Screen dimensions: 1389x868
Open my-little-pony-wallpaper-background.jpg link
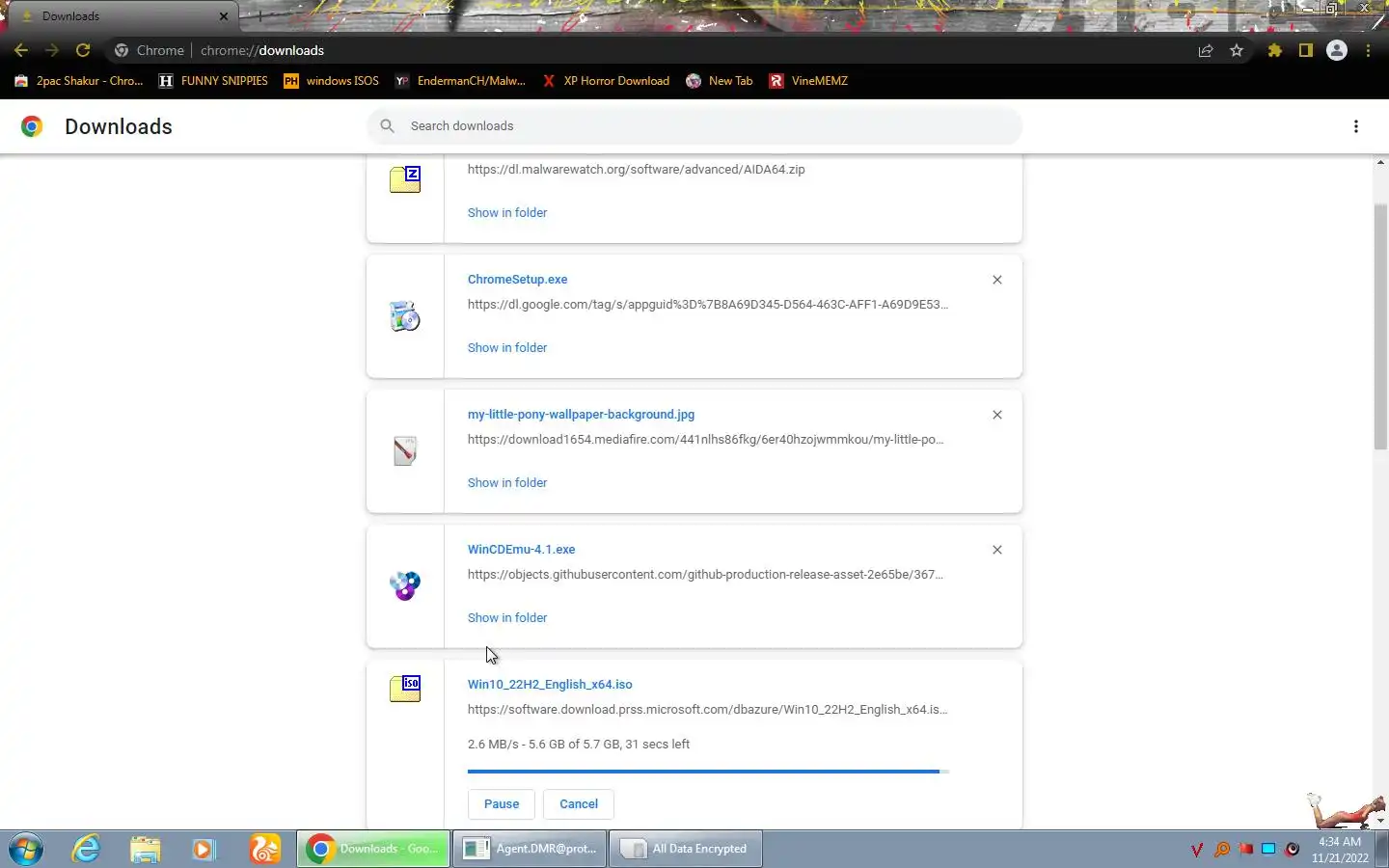pos(581,415)
